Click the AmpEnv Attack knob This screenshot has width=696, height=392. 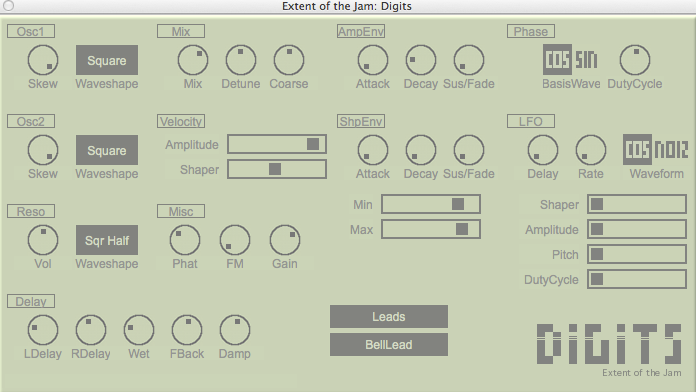pyautogui.click(x=373, y=60)
